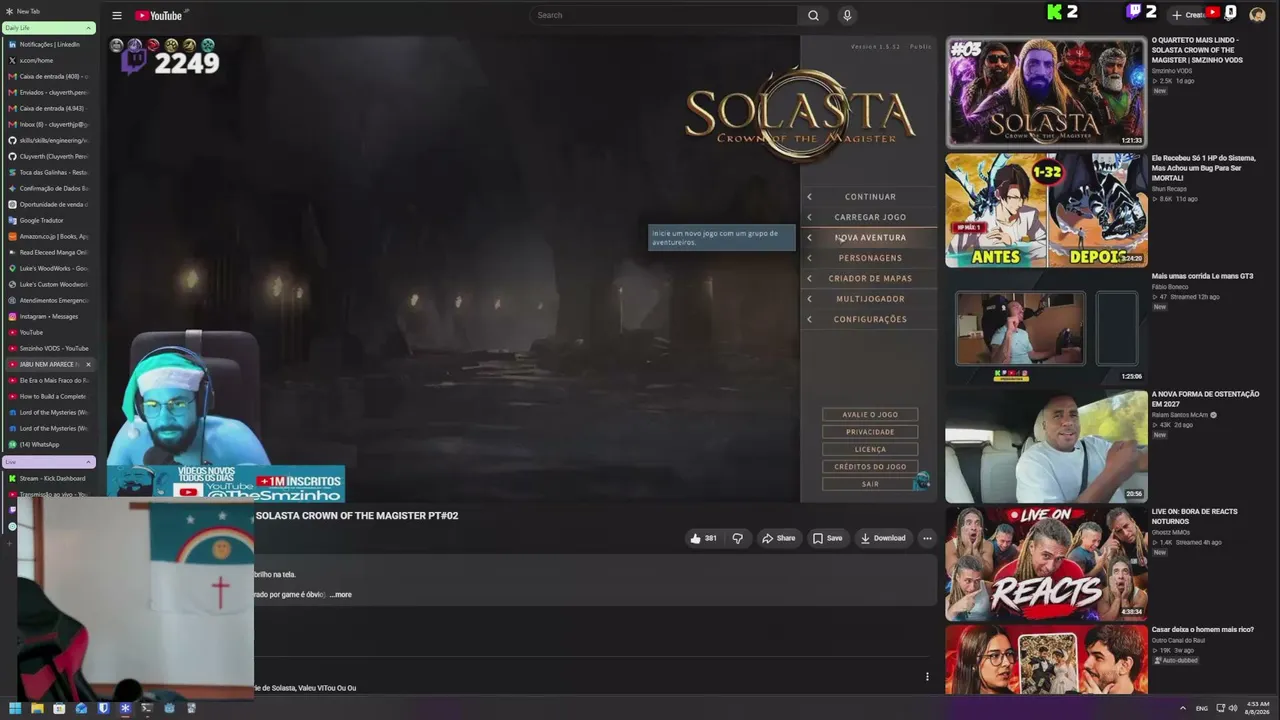Screen dimensions: 1280x720
Task: Expand the description with ...more
Action: click(340, 595)
